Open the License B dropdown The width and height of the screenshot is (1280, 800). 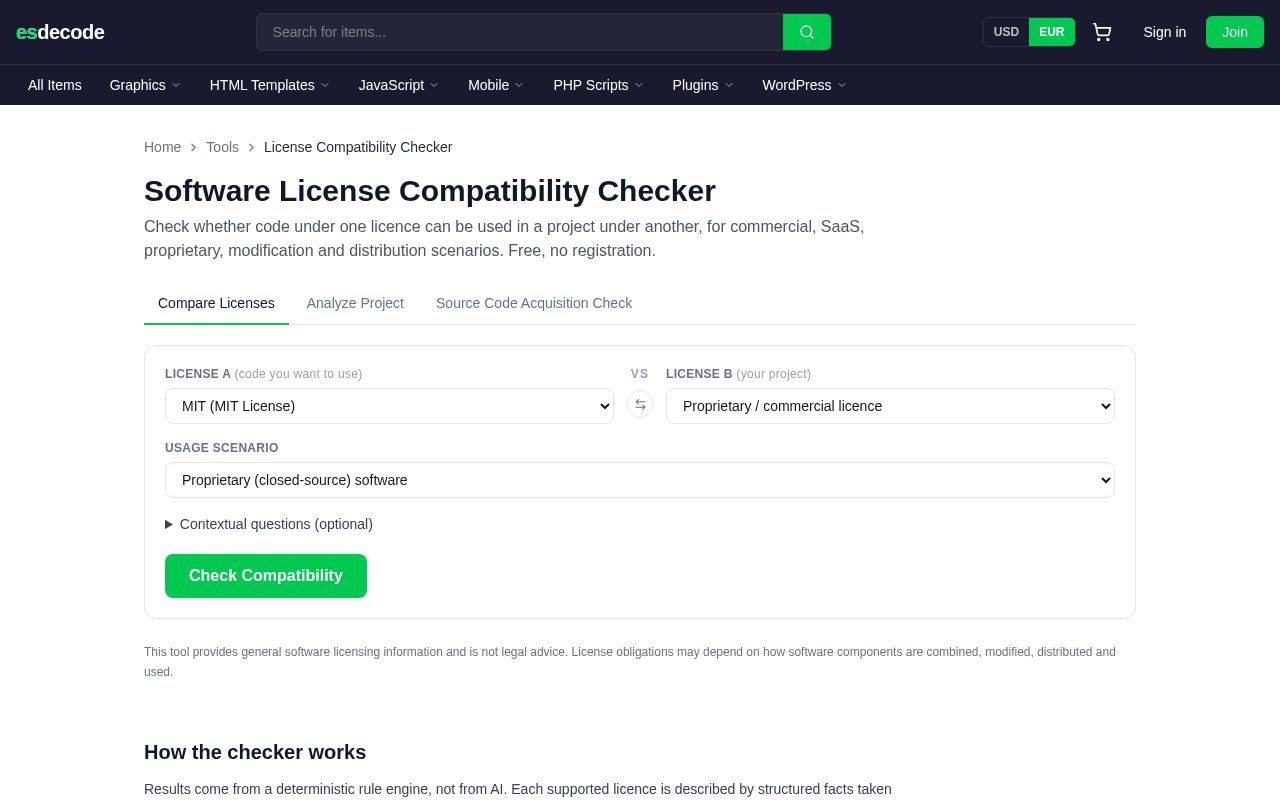pos(890,406)
